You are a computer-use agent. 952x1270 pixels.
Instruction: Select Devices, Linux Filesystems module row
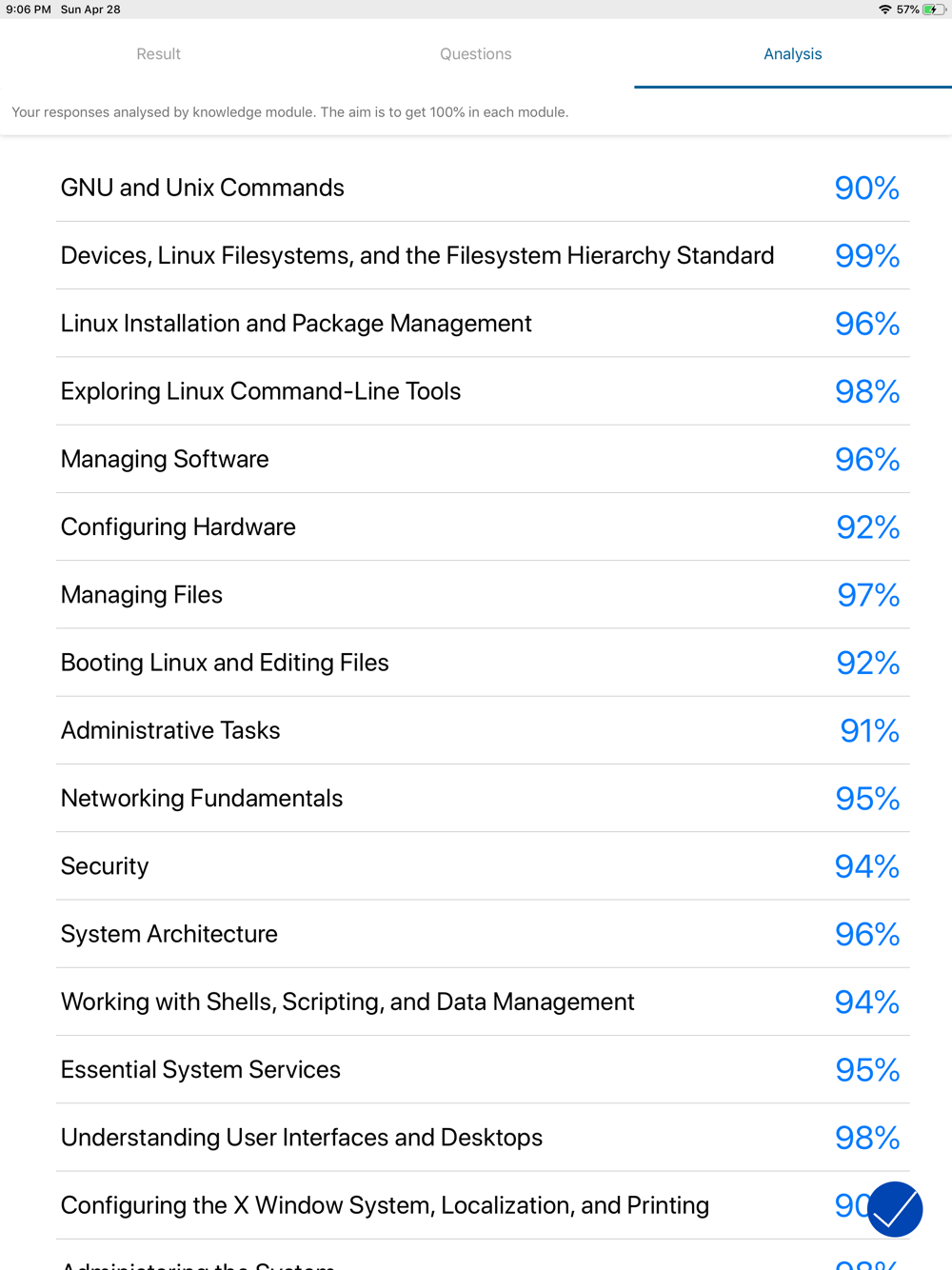point(483,255)
